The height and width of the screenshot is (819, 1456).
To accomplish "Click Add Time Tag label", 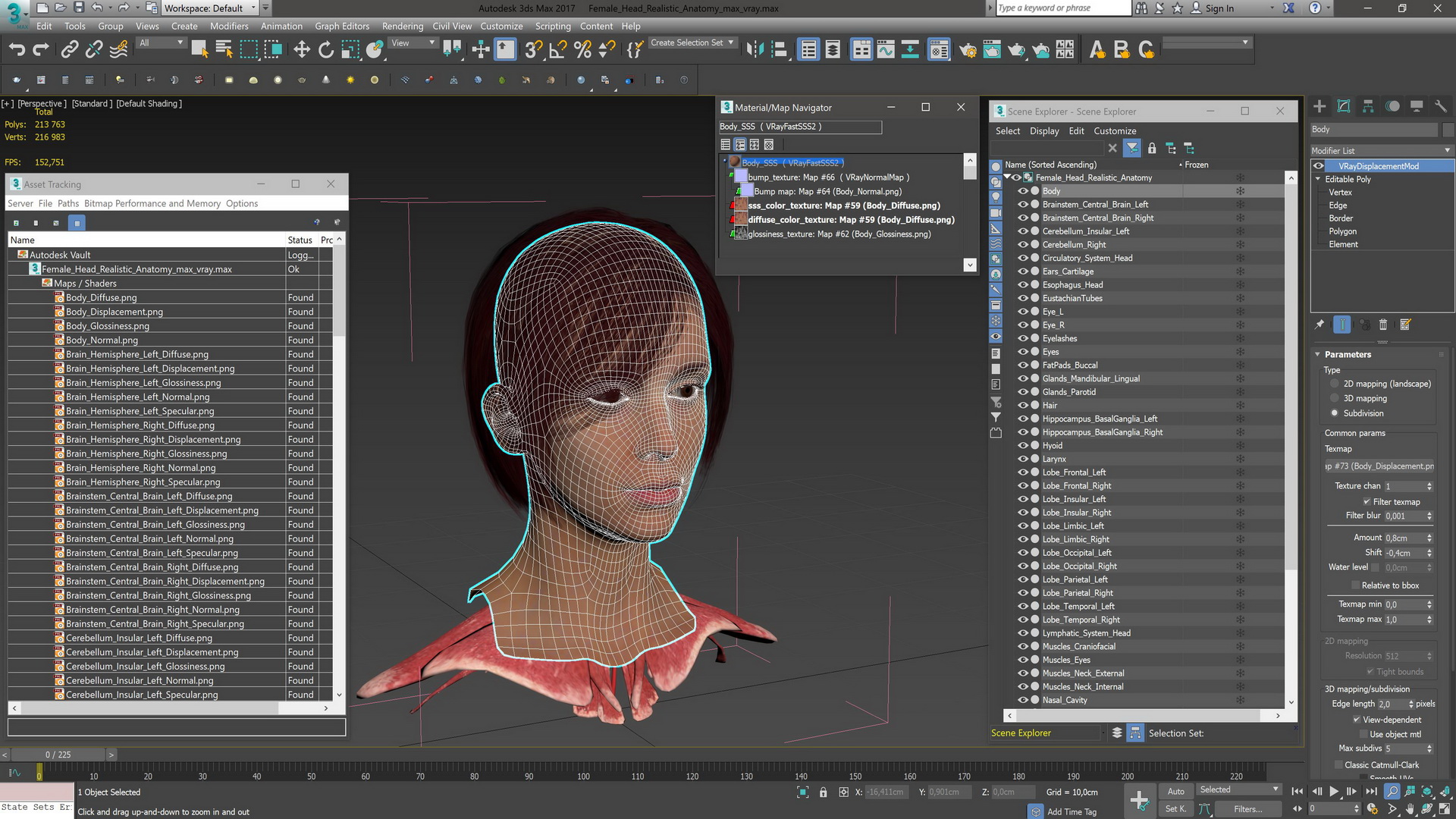I will (1072, 811).
